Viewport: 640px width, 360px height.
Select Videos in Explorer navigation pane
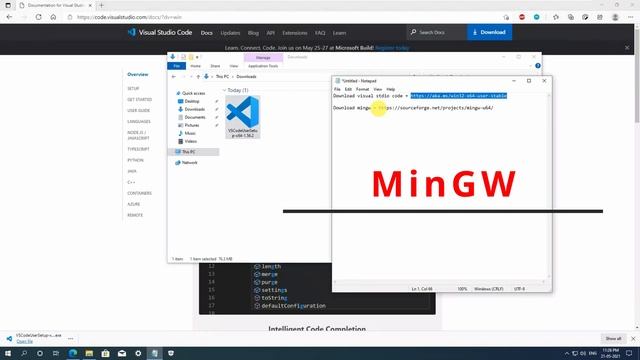[x=188, y=141]
